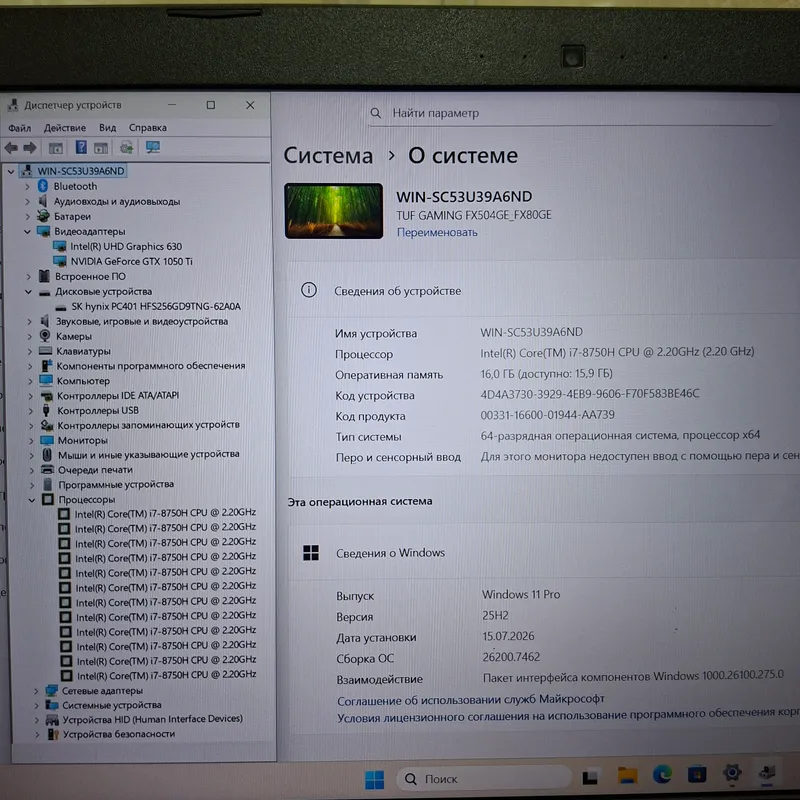The height and width of the screenshot is (800, 800).
Task: Click the Сведения о Windows section header
Action: [390, 553]
